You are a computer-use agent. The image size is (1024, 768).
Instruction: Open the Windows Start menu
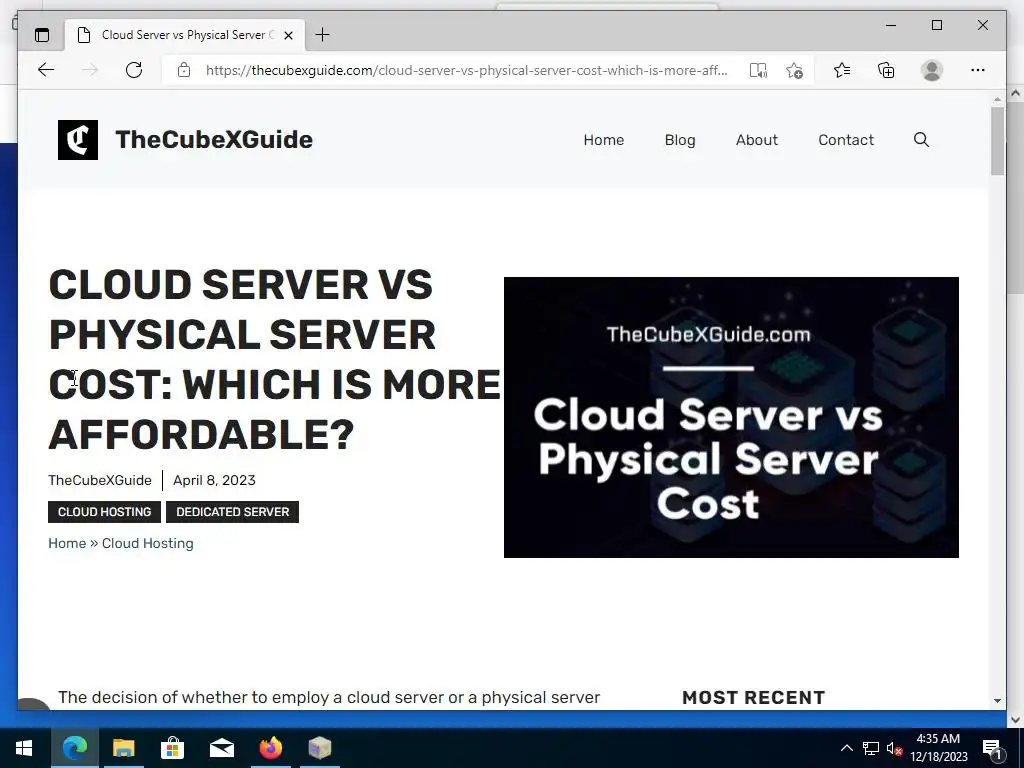pyautogui.click(x=24, y=748)
